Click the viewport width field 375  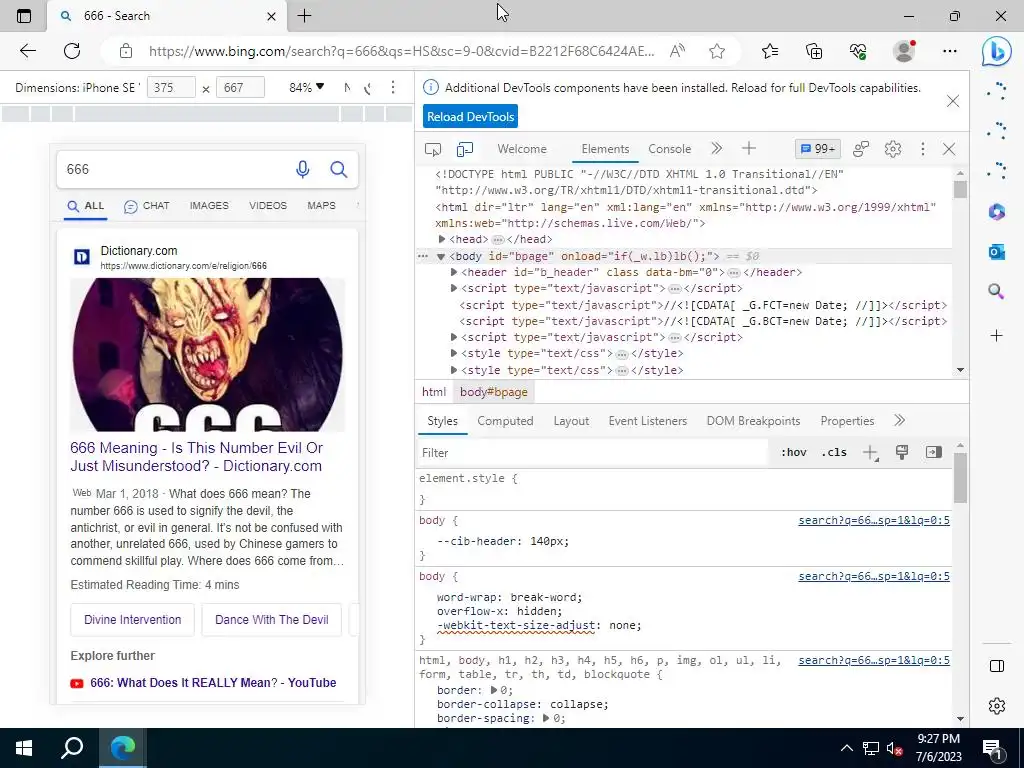(x=171, y=88)
